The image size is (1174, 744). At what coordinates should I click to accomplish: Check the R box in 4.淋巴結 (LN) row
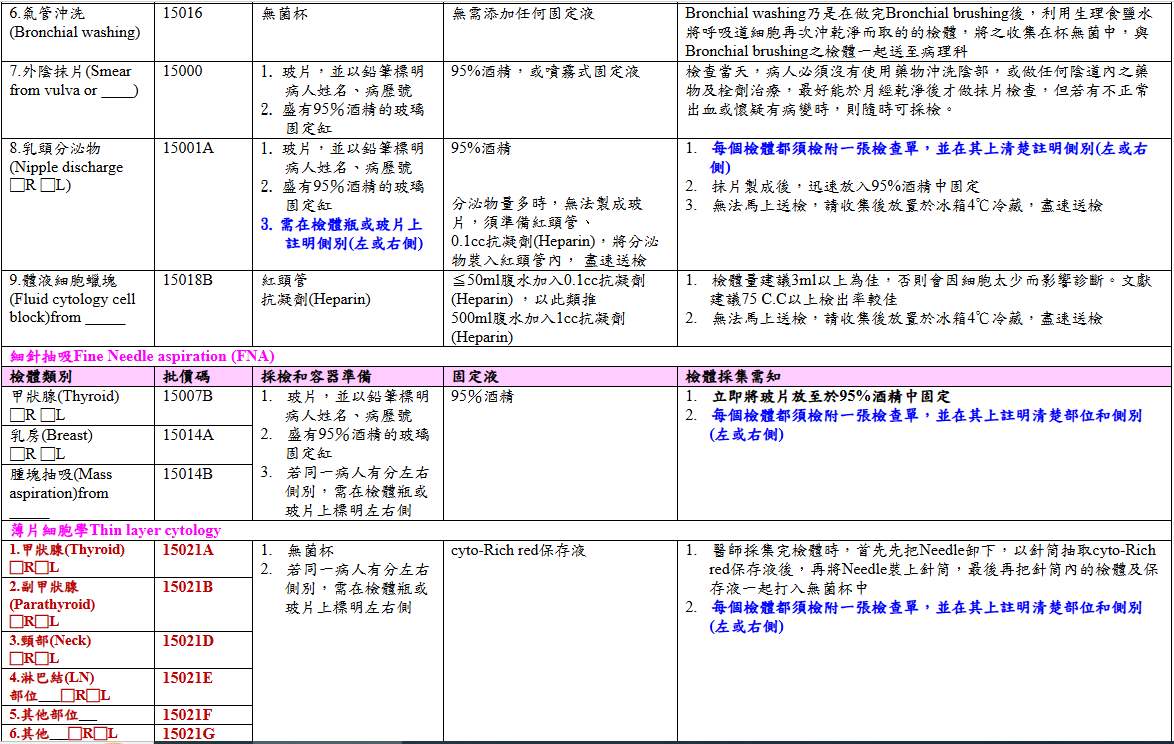[x=67, y=696]
